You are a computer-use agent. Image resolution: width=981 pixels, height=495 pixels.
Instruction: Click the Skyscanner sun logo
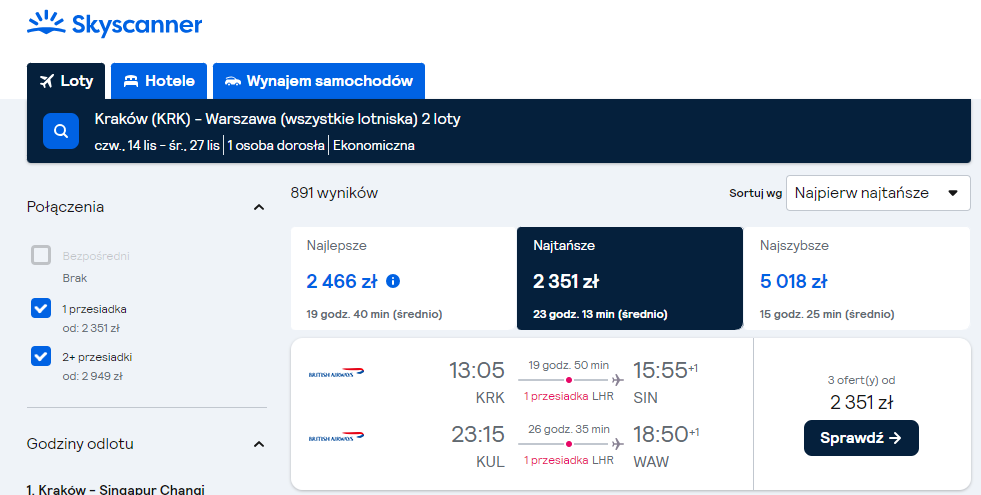point(46,23)
